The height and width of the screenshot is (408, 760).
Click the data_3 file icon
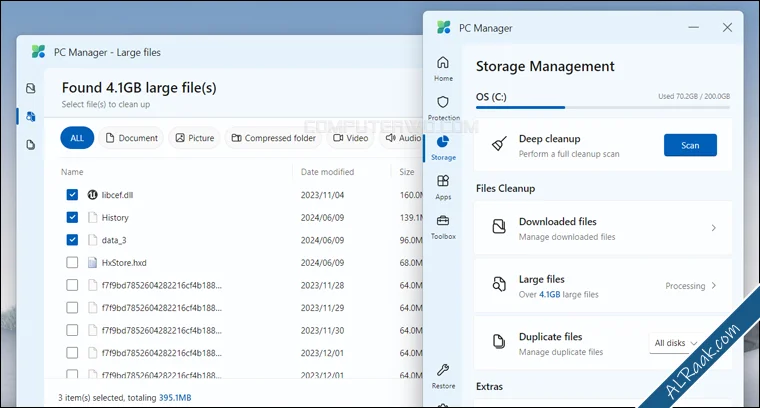pos(92,240)
